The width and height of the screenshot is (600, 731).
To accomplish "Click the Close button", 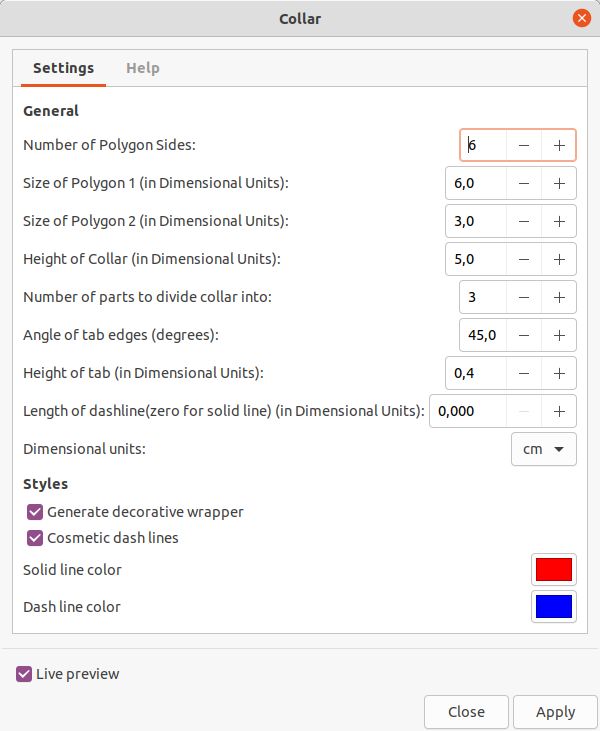I will (466, 712).
